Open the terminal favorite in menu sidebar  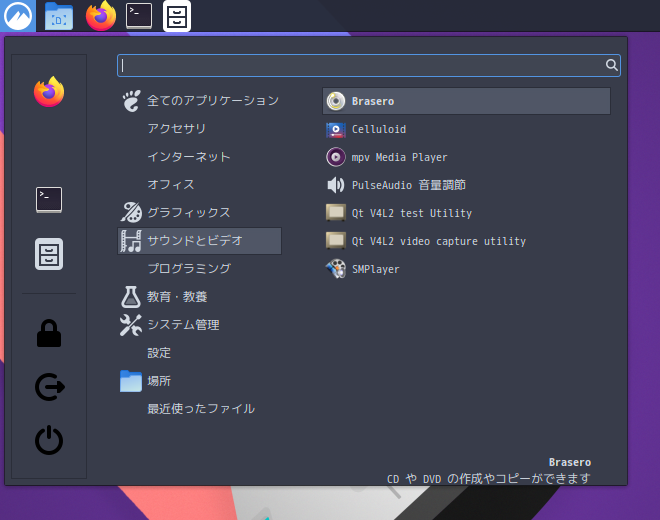[49, 200]
